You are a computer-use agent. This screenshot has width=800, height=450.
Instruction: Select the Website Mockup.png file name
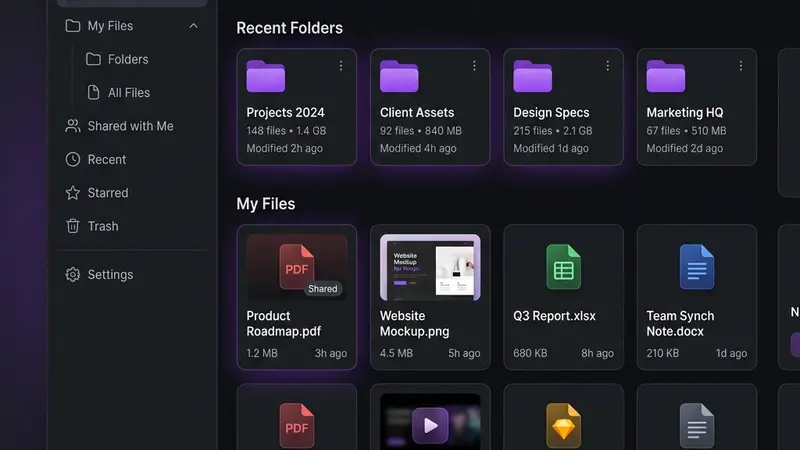[414, 323]
